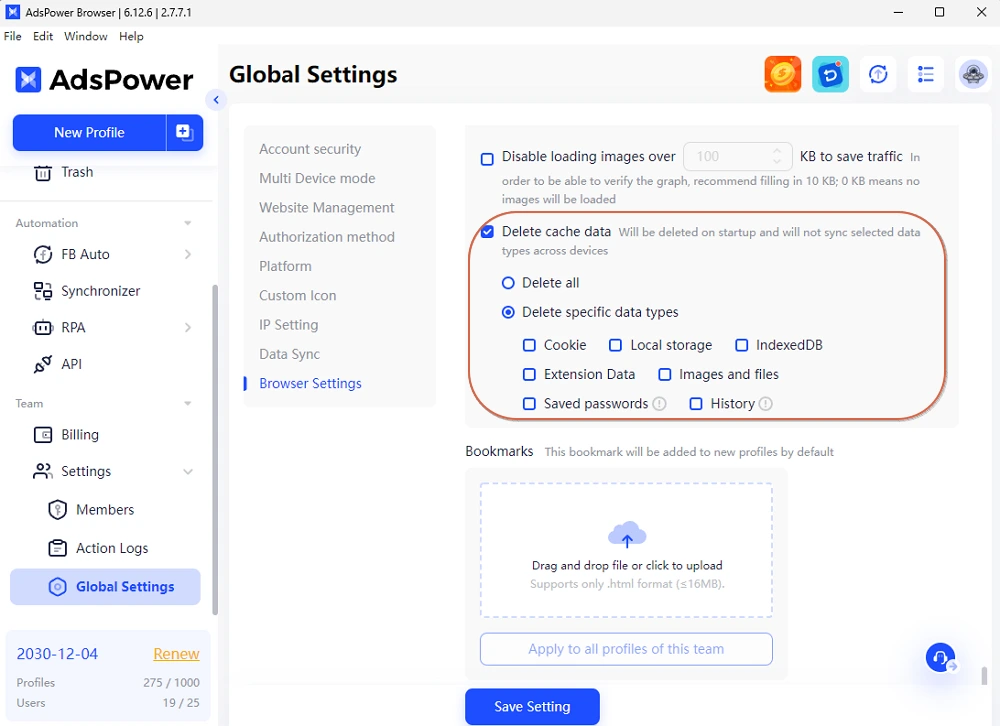Expand the FB Auto submenu chevron

(x=188, y=255)
